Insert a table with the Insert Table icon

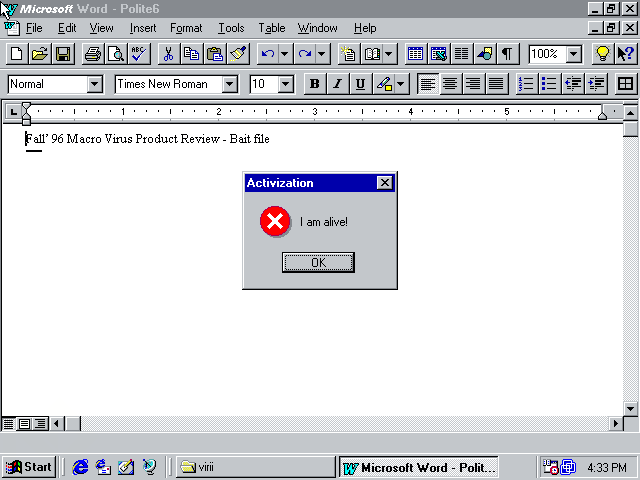[x=416, y=54]
